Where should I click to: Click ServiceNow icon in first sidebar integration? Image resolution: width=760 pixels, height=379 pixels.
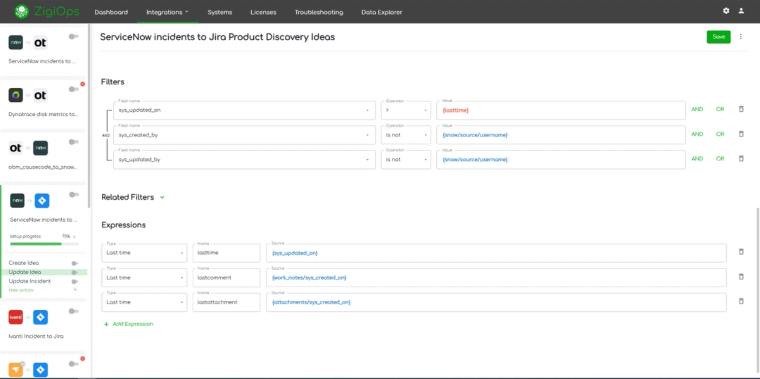[x=16, y=43]
